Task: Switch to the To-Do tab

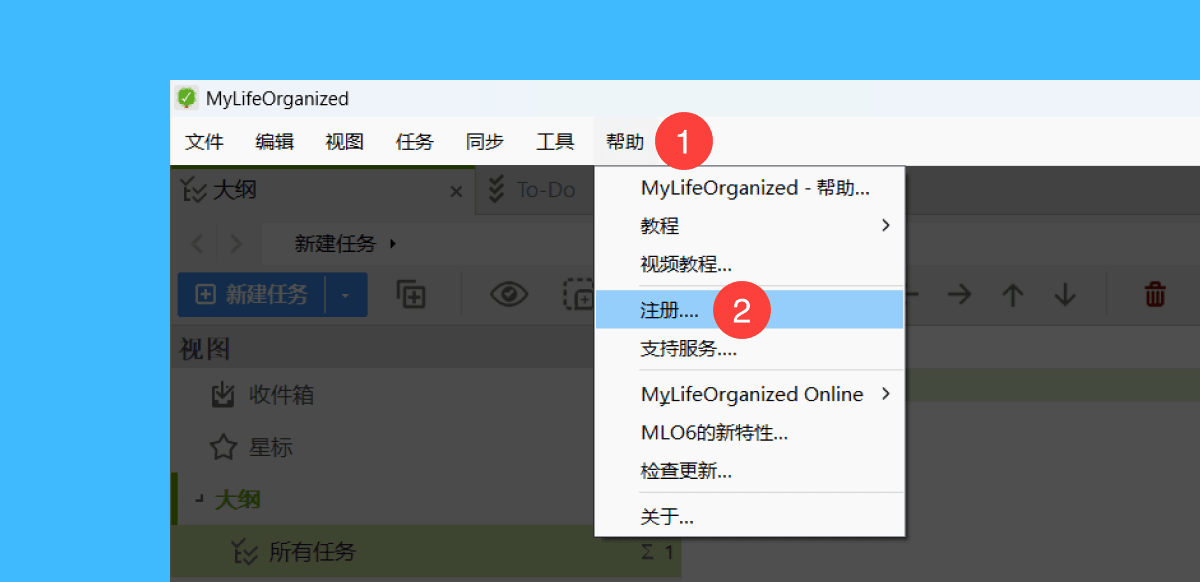Action: tap(532, 189)
